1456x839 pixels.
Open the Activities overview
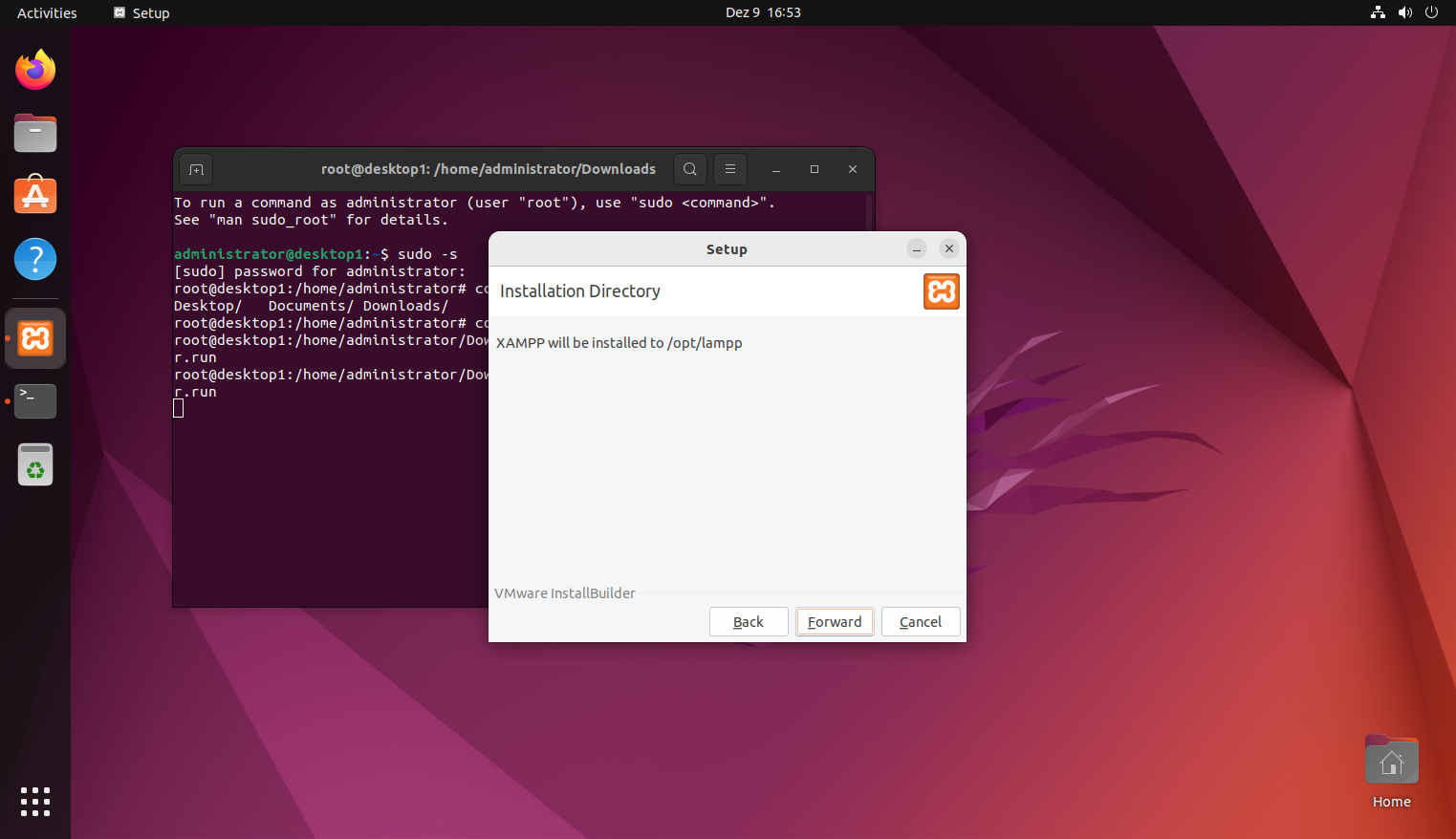coord(45,12)
